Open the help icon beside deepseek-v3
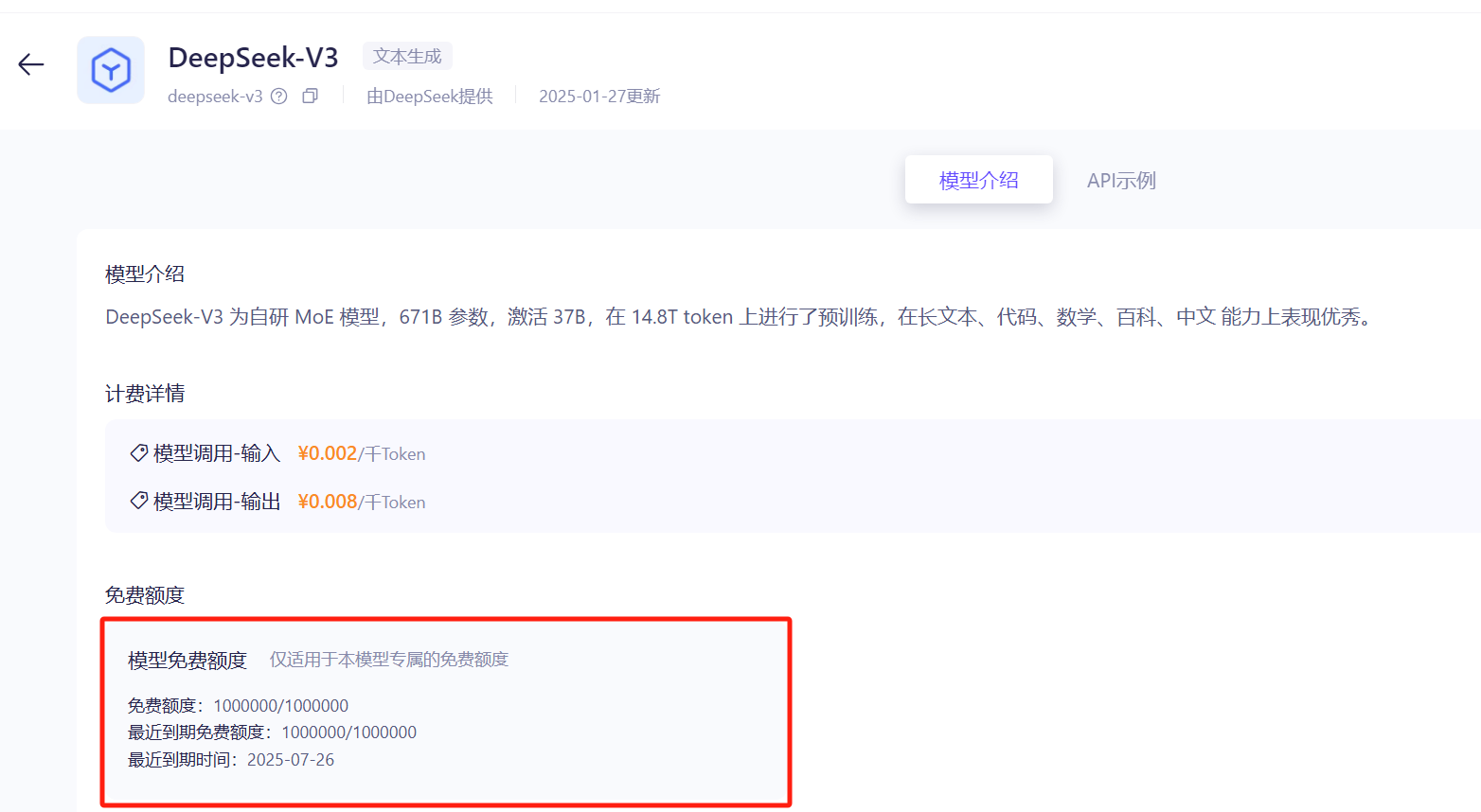This screenshot has height=812, width=1481. [x=279, y=96]
